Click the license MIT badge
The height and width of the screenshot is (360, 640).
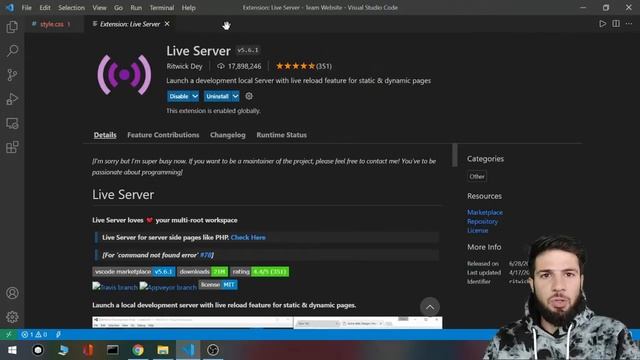pos(218,285)
